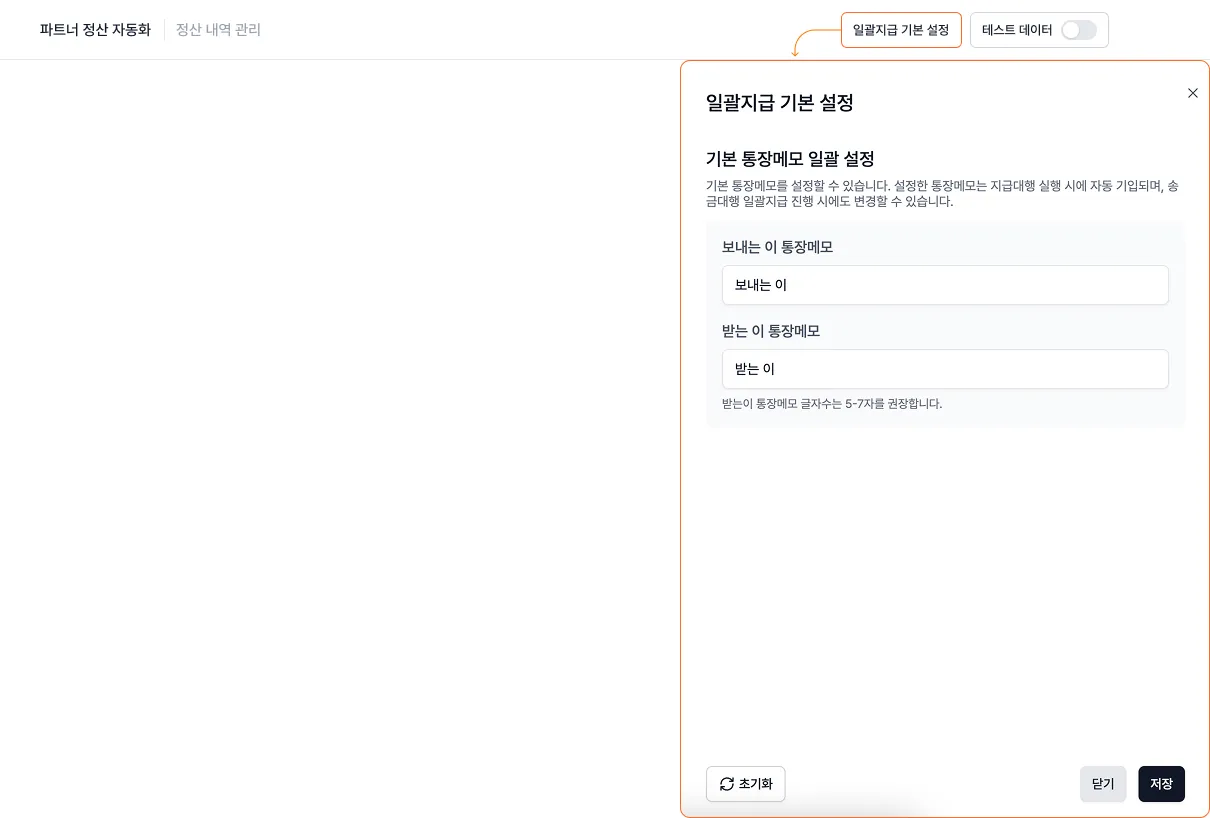This screenshot has height=818, width=1210.
Task: Go to 파트너 정산 자동화 tab
Action: pyautogui.click(x=95, y=30)
